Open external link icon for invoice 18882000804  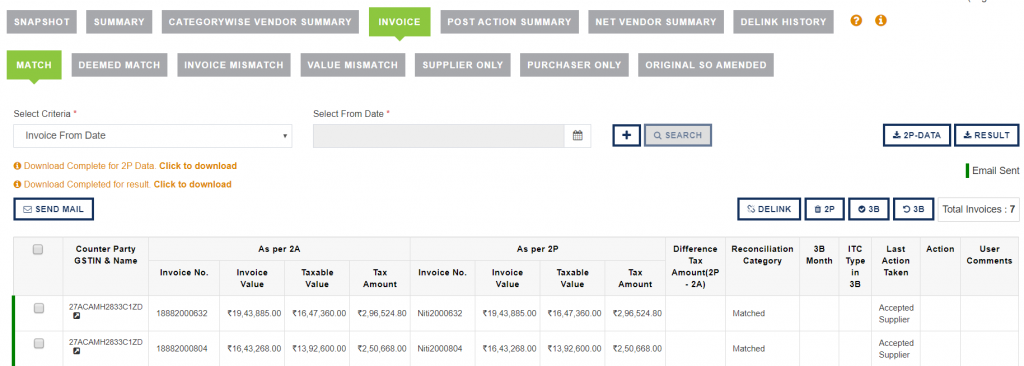tap(76, 352)
